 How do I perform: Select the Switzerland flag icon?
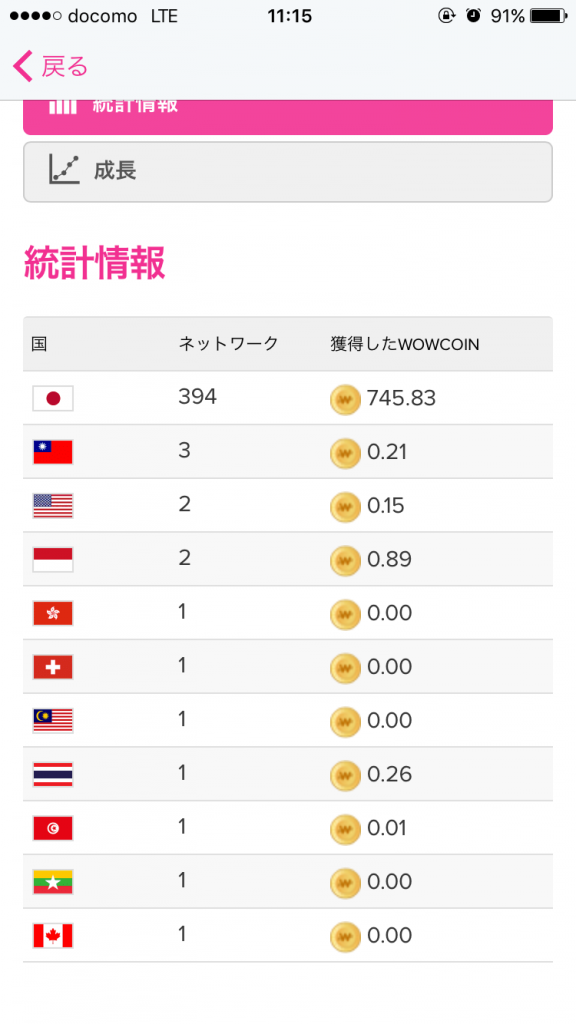pos(53,667)
